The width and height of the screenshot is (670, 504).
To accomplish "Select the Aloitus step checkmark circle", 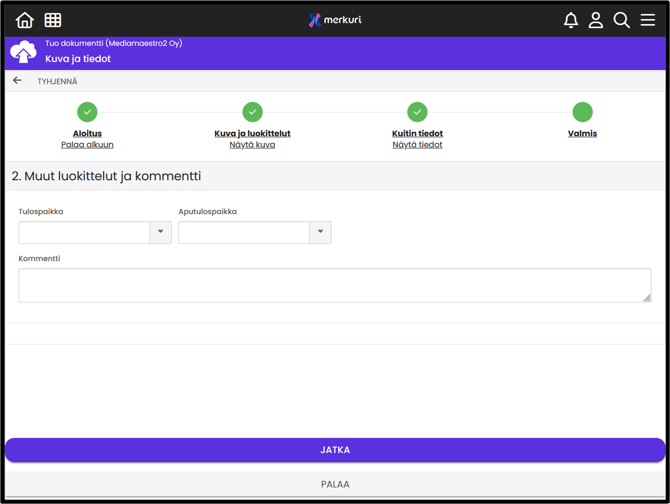I will click(87, 112).
